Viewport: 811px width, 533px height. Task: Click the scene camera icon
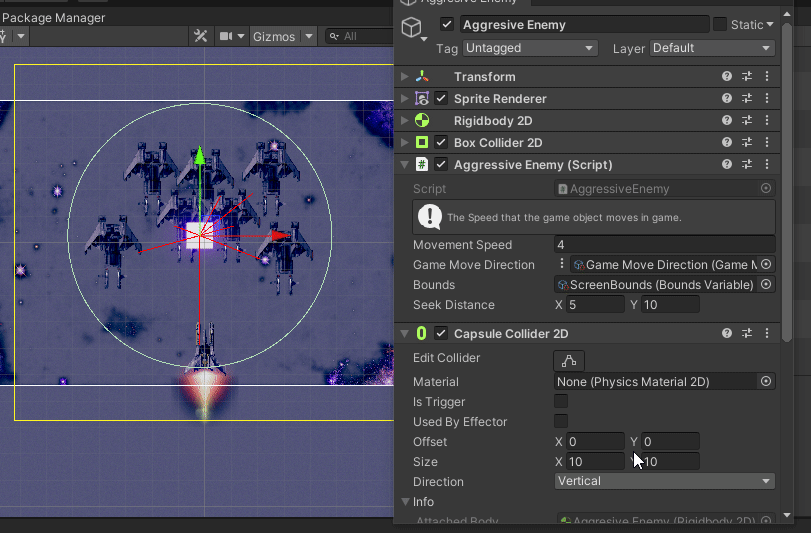coord(226,36)
